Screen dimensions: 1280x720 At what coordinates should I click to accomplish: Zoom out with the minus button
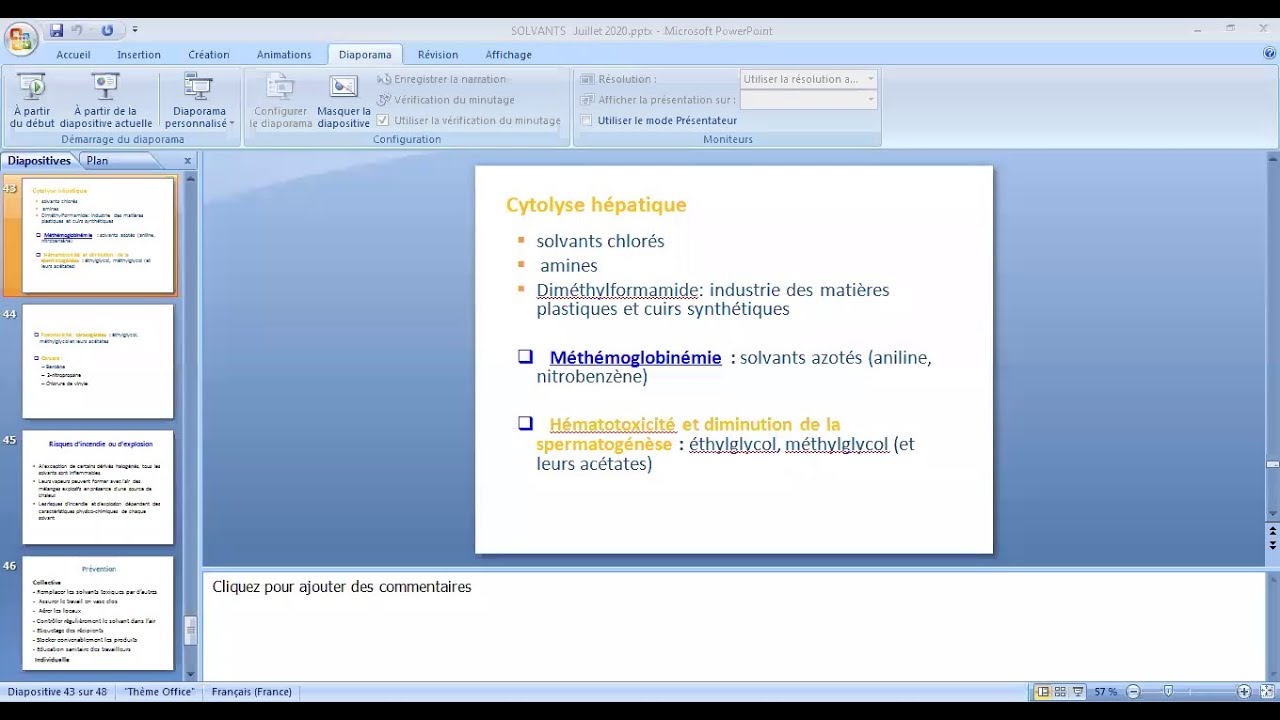click(x=1134, y=692)
